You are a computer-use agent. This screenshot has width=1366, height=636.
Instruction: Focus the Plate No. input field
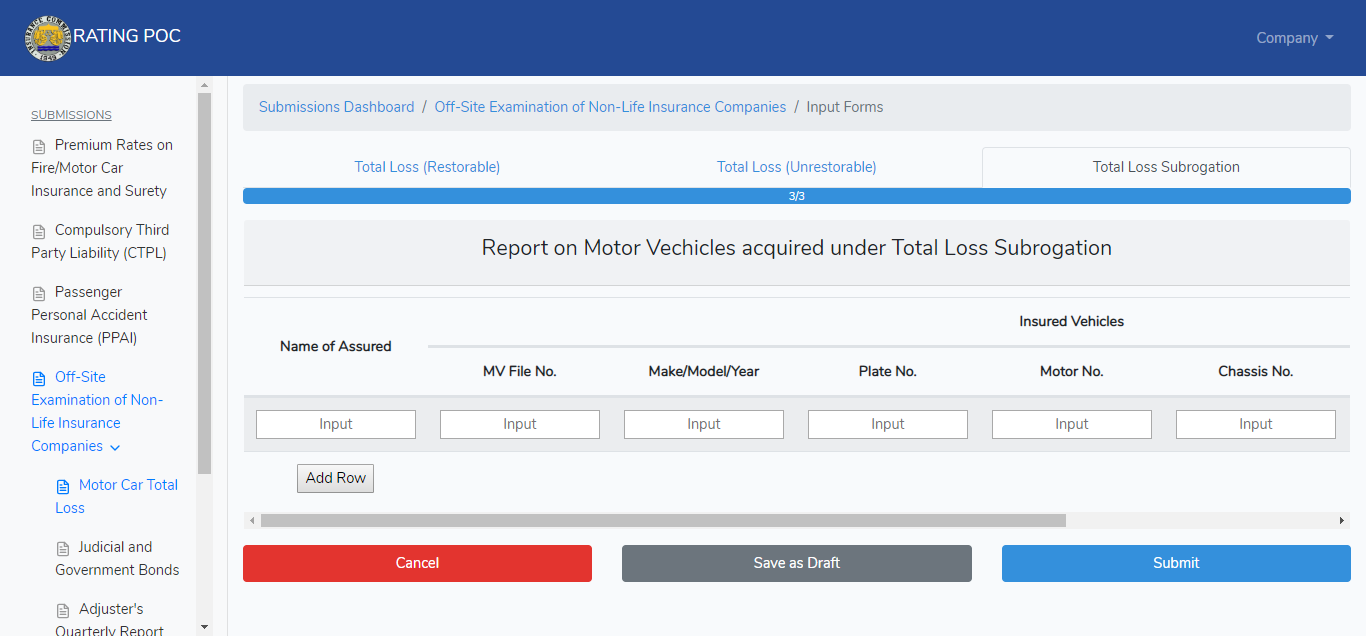888,424
